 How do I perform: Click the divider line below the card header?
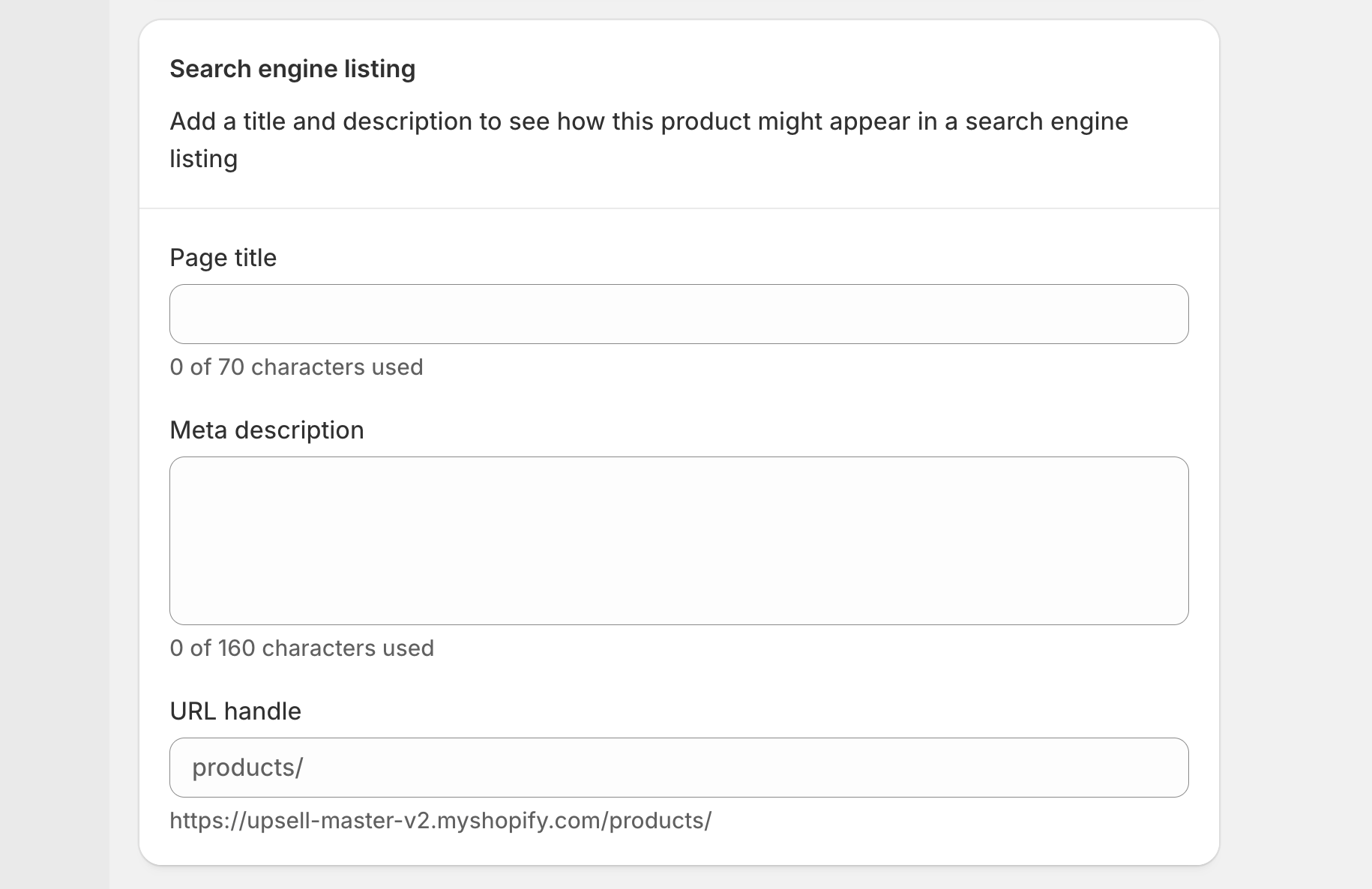(x=679, y=208)
